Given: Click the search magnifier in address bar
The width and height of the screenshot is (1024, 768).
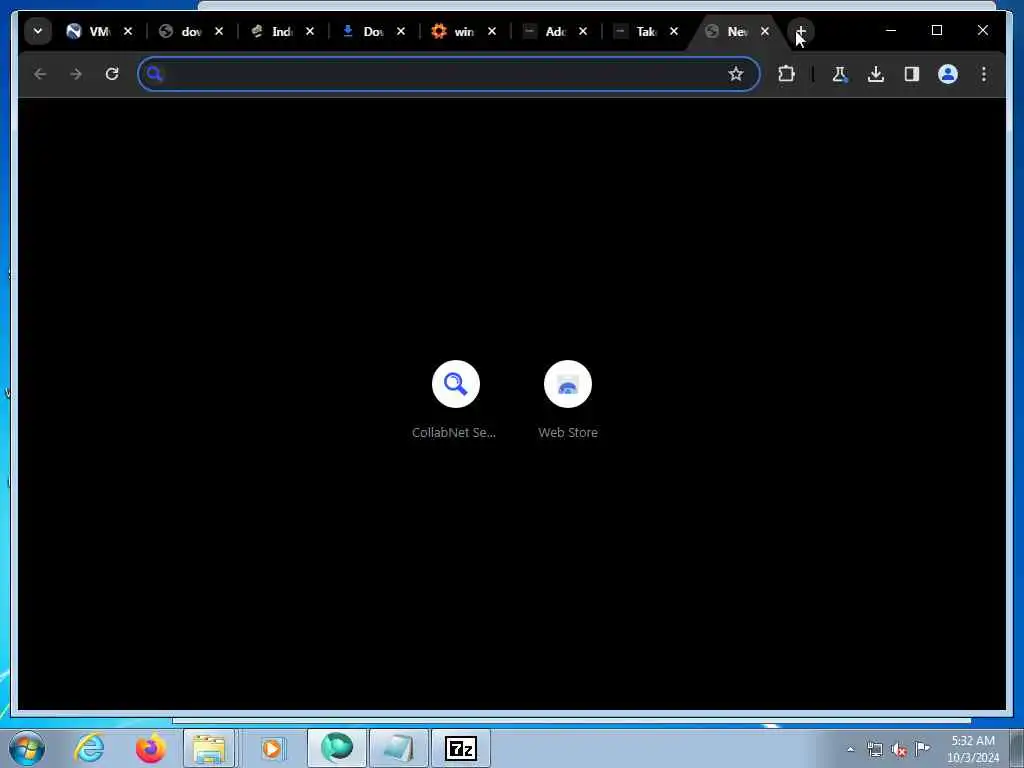Looking at the screenshot, I should pos(154,74).
